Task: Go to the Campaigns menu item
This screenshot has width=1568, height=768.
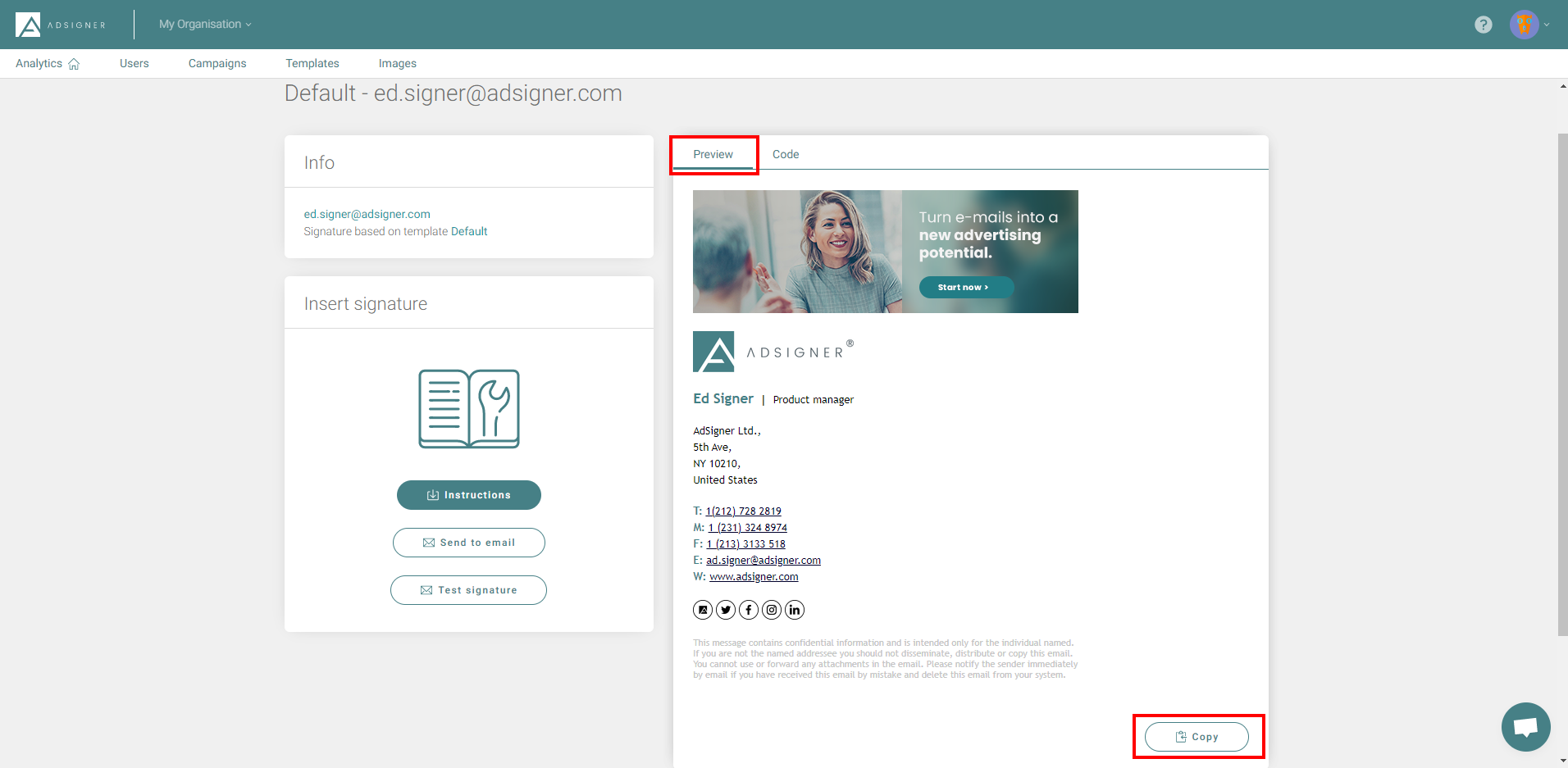Action: point(217,63)
